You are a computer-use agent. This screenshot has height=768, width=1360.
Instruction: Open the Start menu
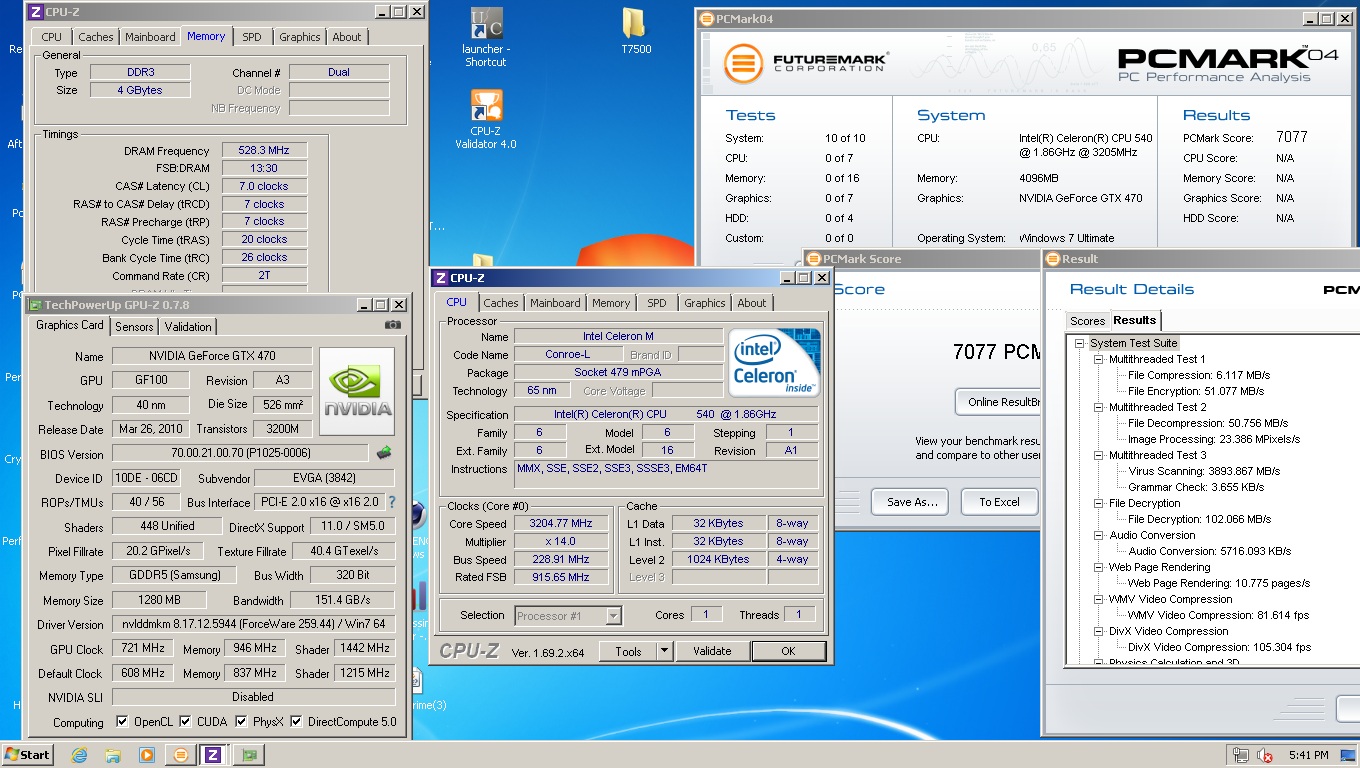(x=28, y=755)
